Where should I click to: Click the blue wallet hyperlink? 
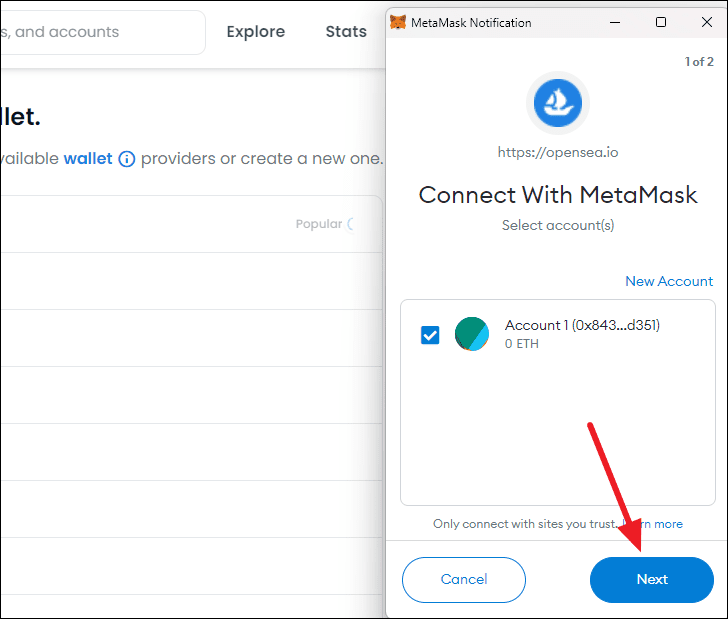(x=88, y=158)
